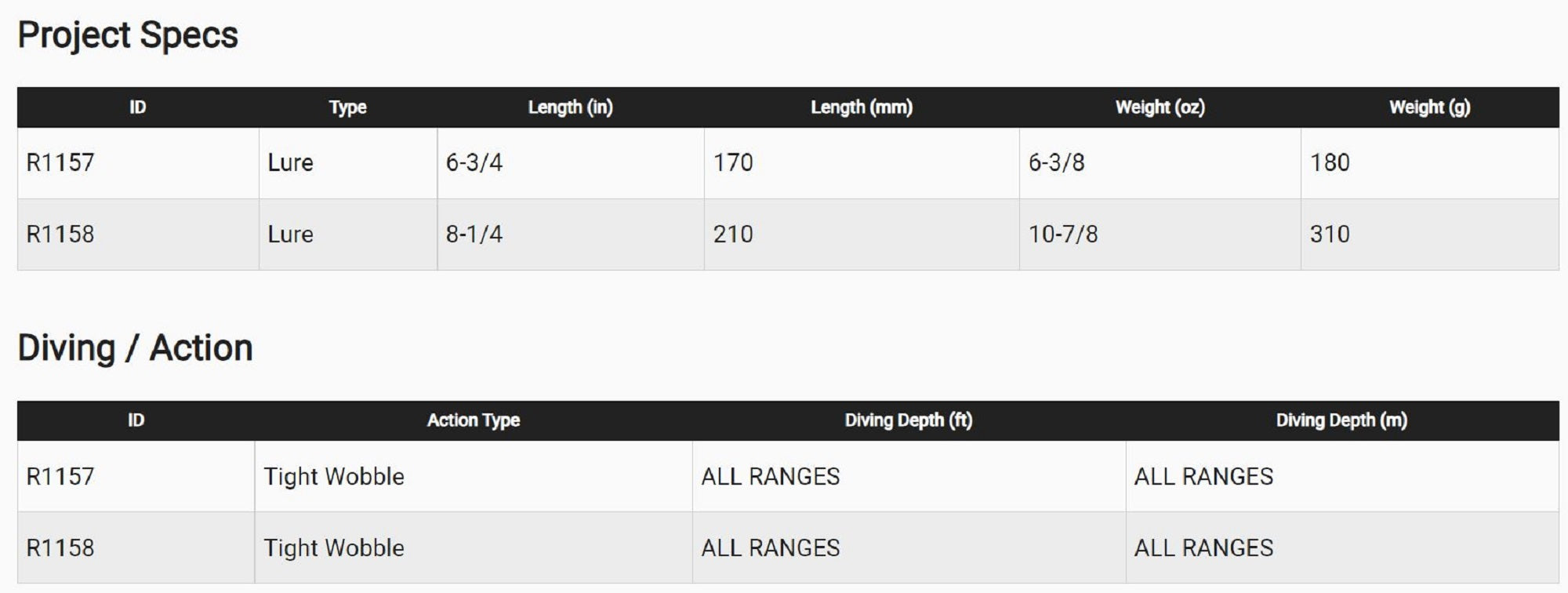The width and height of the screenshot is (1568, 593).
Task: Click the 180 gram weight cell
Action: coord(1330,163)
